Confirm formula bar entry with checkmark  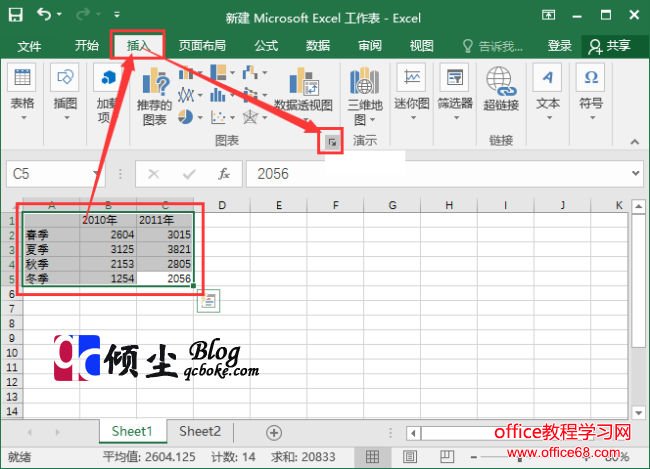(x=189, y=174)
